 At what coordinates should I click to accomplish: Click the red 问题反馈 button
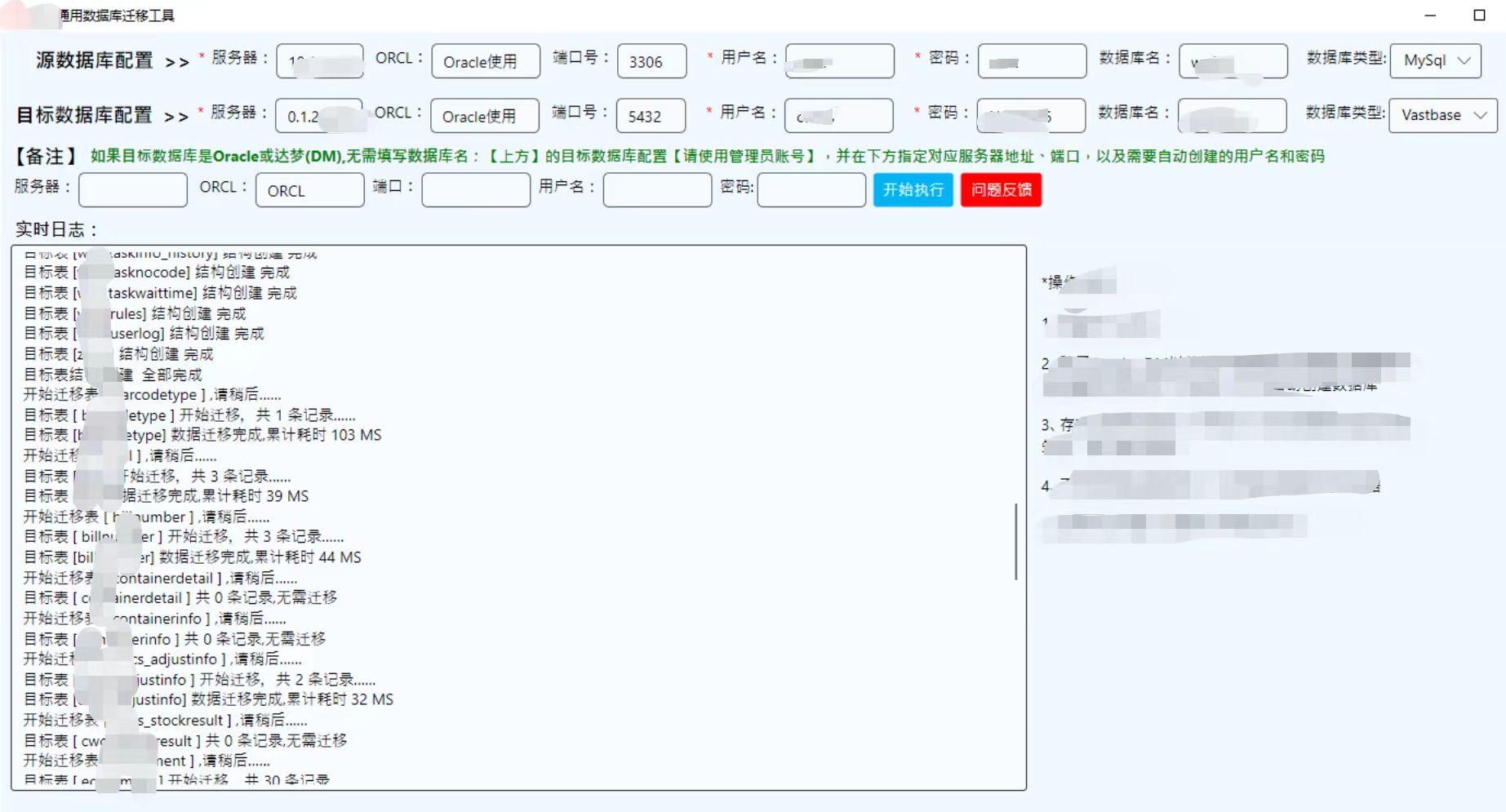pos(1001,190)
